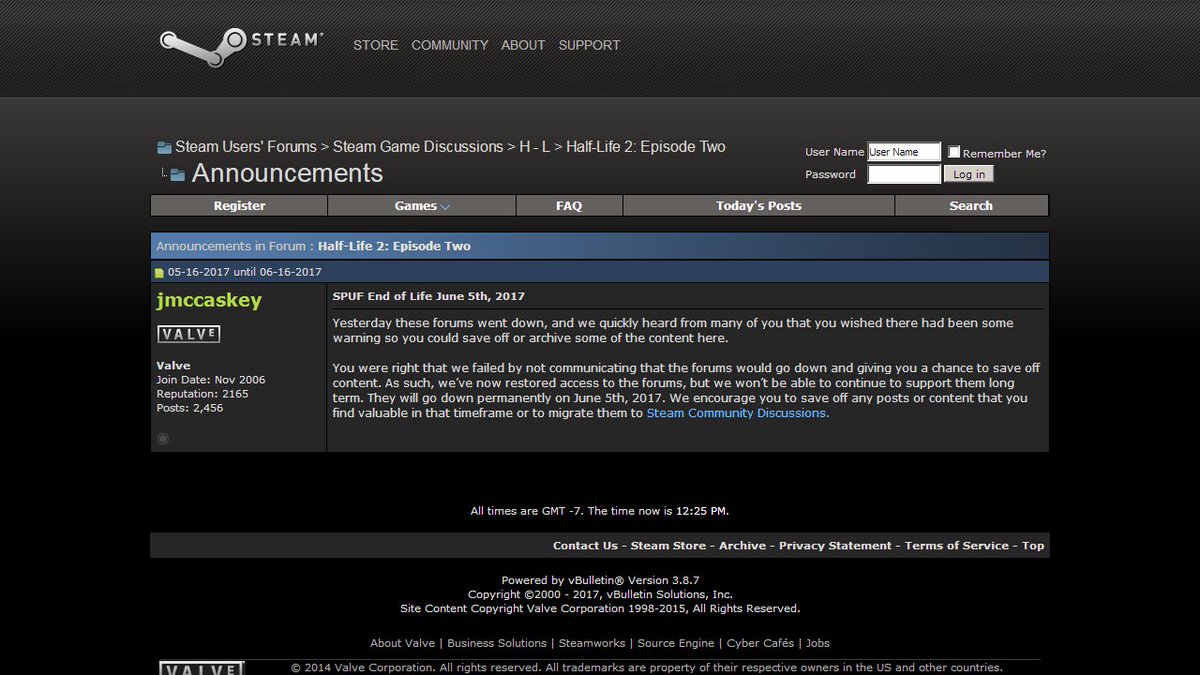The width and height of the screenshot is (1200, 675).
Task: Focus the User Name input field
Action: click(x=904, y=152)
